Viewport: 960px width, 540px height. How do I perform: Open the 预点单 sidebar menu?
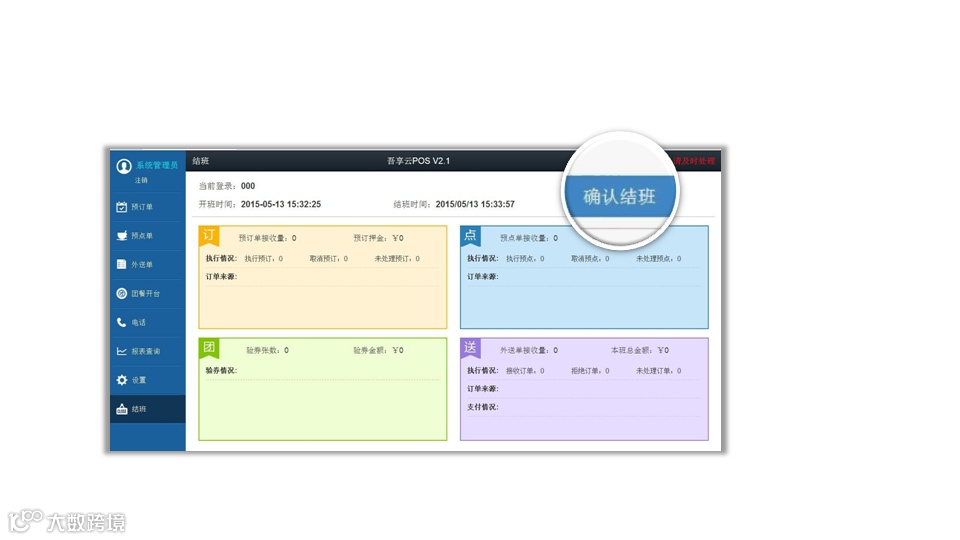[148, 236]
